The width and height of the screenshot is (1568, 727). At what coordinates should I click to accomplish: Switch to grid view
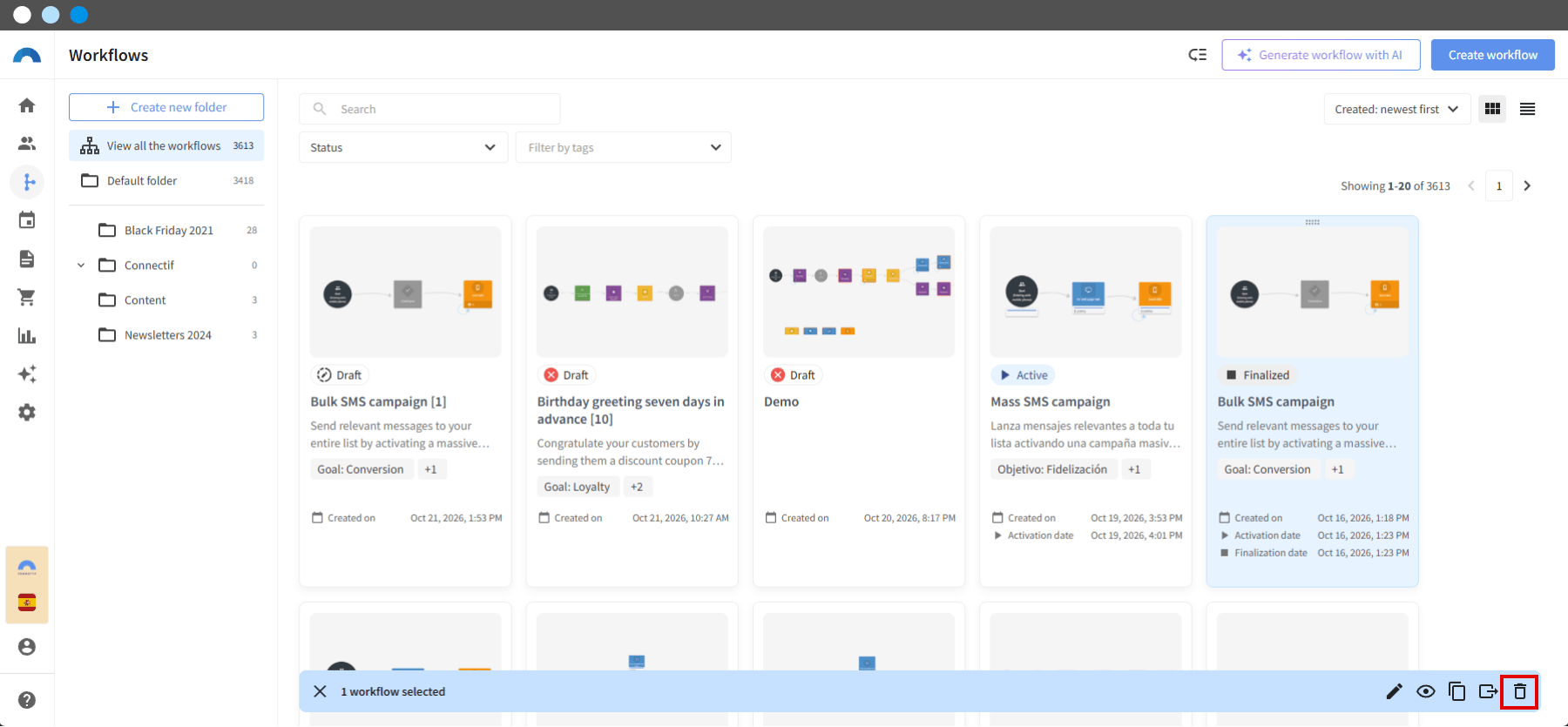(x=1492, y=109)
